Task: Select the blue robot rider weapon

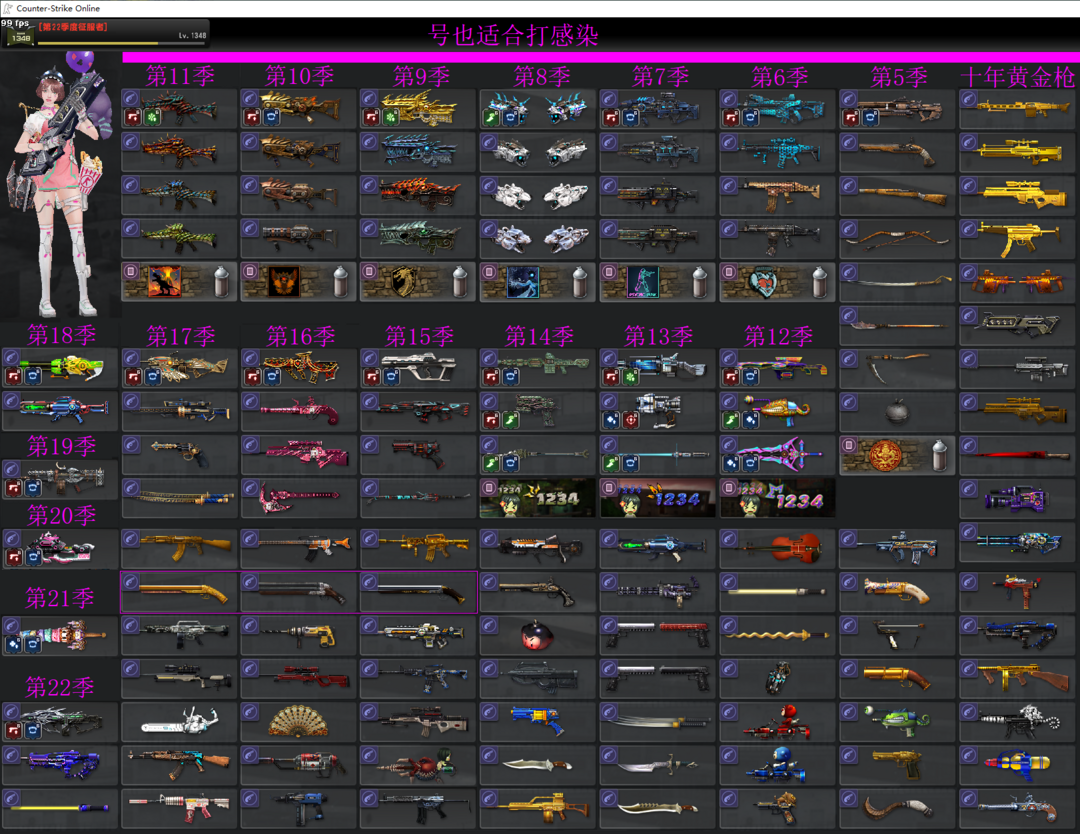Action: point(777,765)
